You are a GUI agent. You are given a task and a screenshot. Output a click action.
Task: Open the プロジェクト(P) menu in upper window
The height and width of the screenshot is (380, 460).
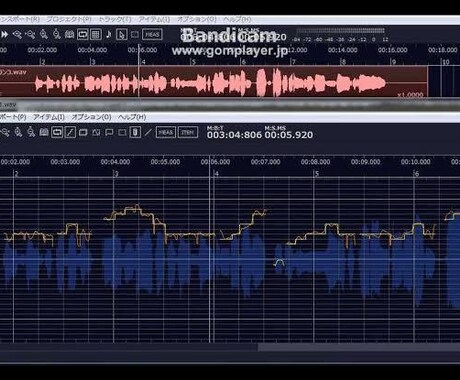click(x=68, y=19)
